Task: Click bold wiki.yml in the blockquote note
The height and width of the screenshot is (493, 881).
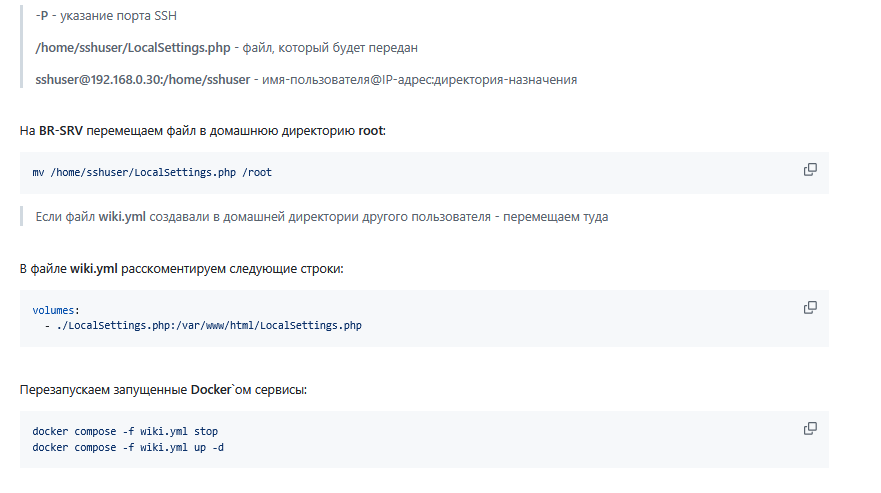Action: [122, 217]
